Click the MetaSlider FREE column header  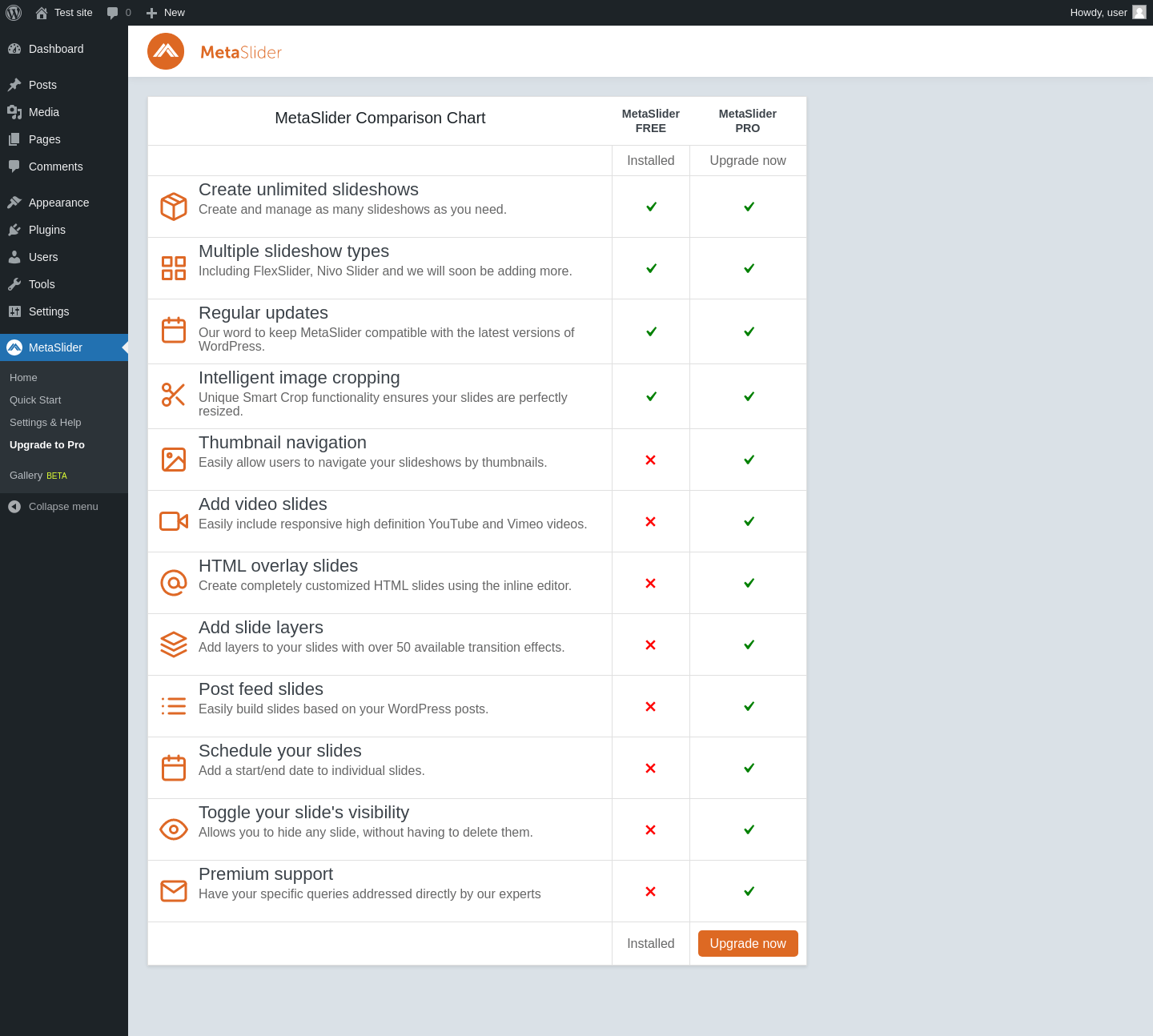point(651,121)
